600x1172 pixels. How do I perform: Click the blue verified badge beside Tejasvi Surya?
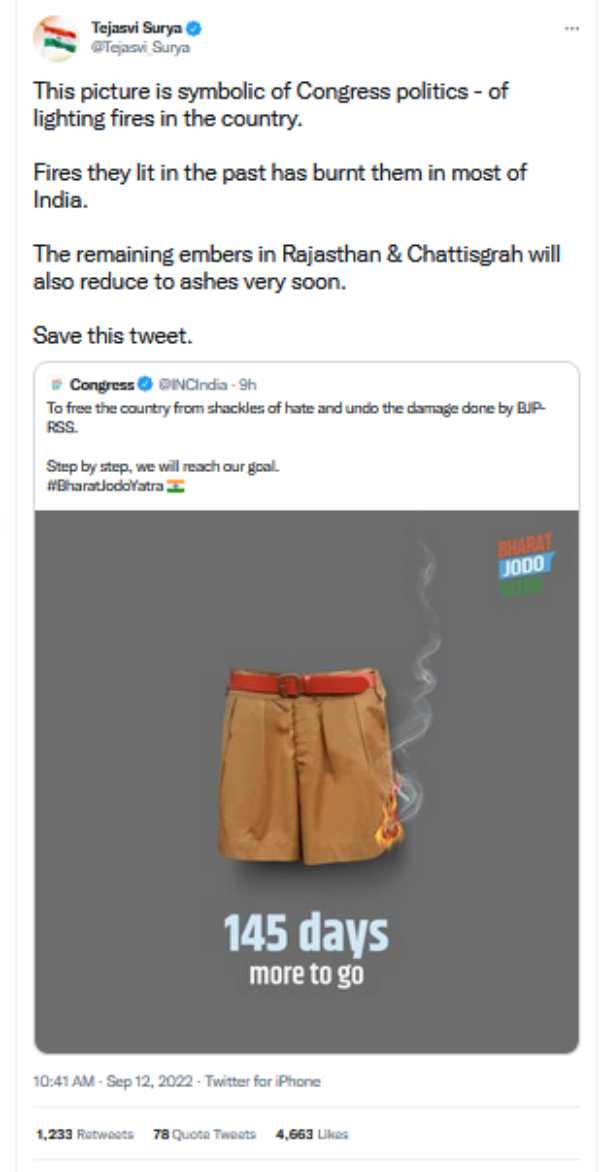coord(195,29)
